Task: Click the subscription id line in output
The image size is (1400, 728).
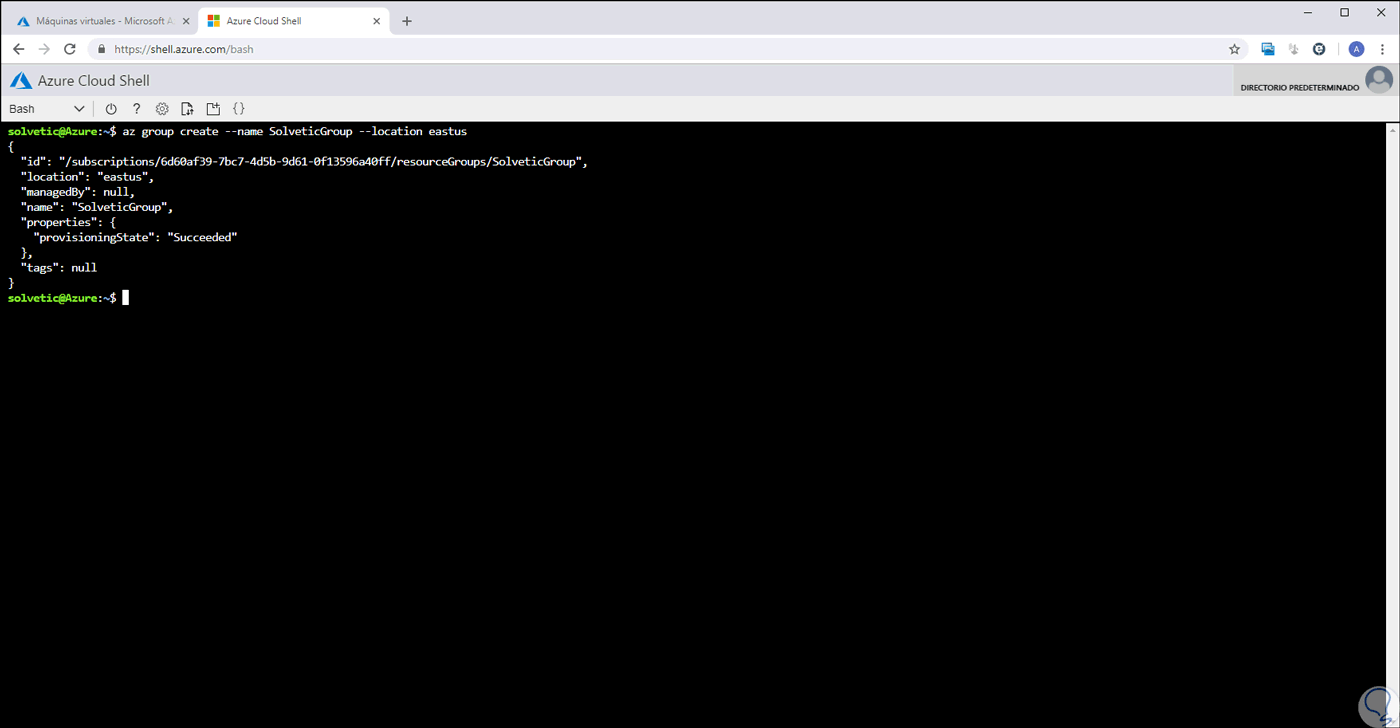Action: 304,162
